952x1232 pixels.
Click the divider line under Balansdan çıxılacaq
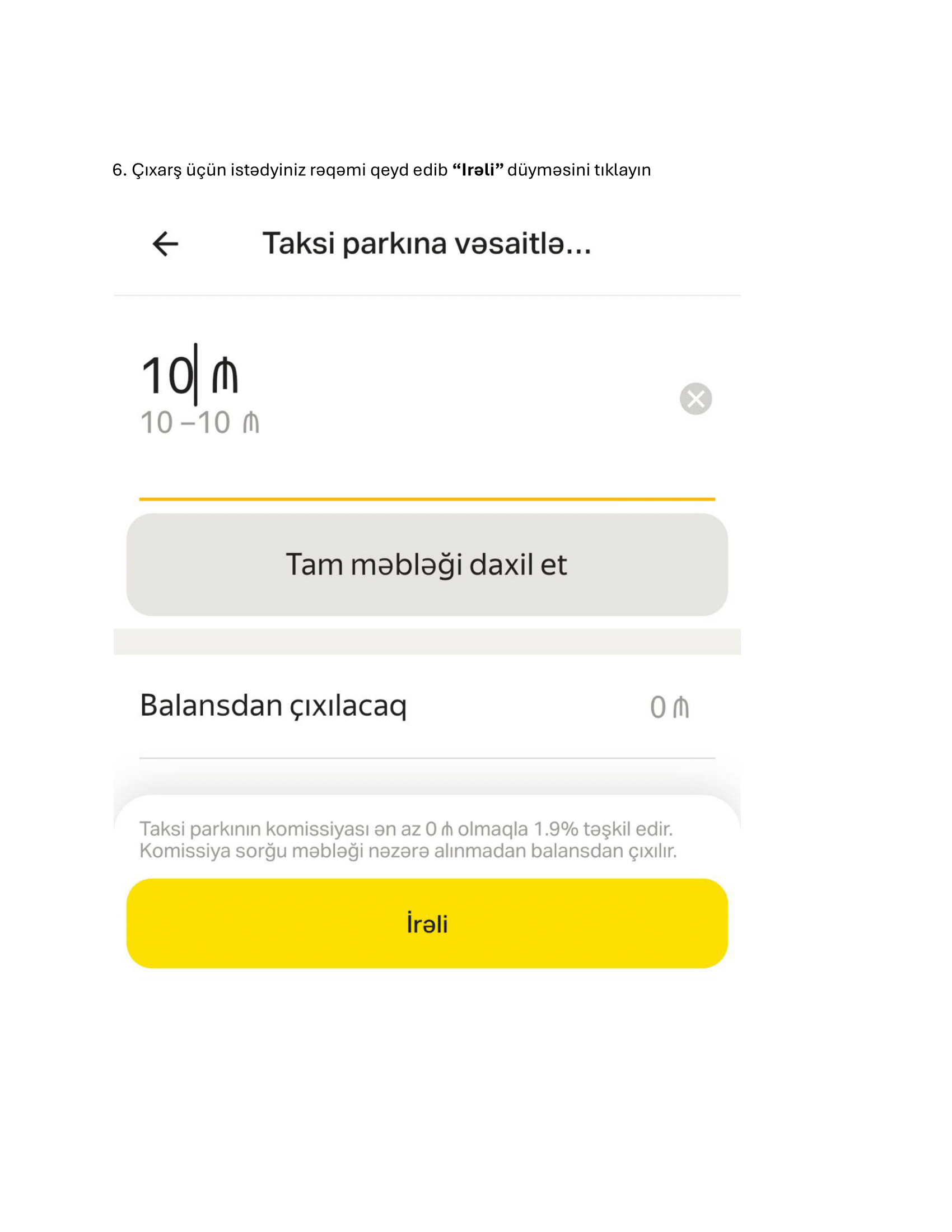tap(427, 758)
